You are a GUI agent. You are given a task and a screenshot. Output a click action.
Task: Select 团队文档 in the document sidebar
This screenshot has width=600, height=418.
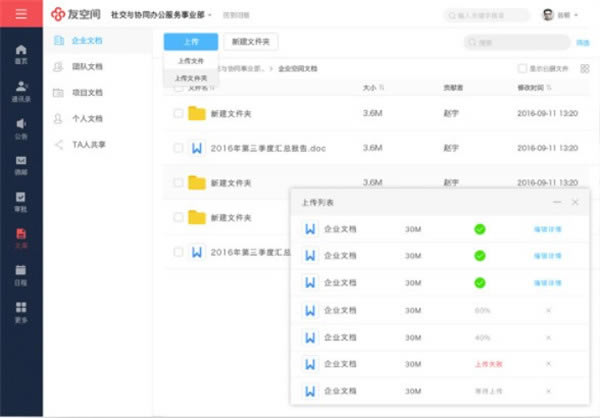click(86, 66)
